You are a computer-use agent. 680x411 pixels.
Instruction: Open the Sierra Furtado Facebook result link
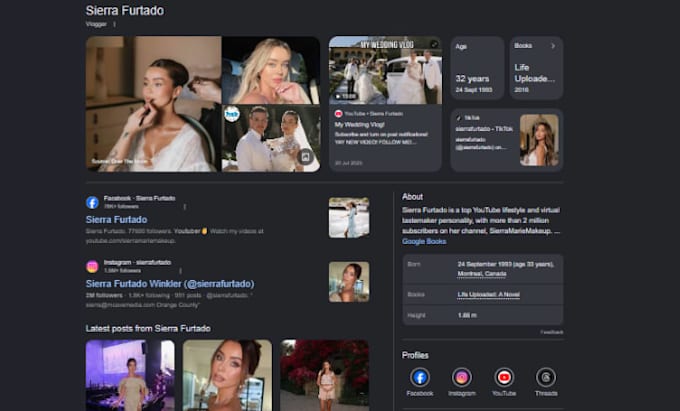point(116,219)
